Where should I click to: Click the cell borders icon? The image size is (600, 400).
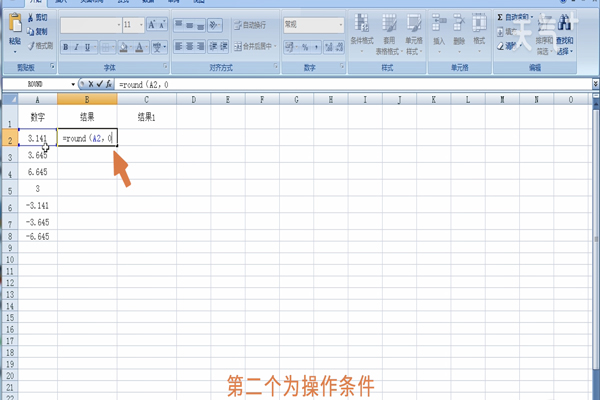pyautogui.click(x=106, y=47)
